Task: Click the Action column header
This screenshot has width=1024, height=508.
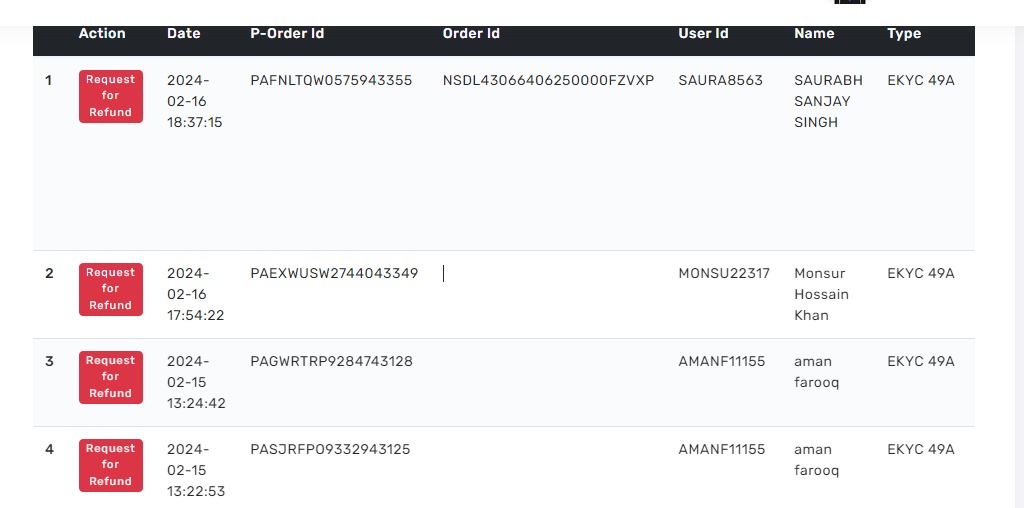Action: coord(102,34)
